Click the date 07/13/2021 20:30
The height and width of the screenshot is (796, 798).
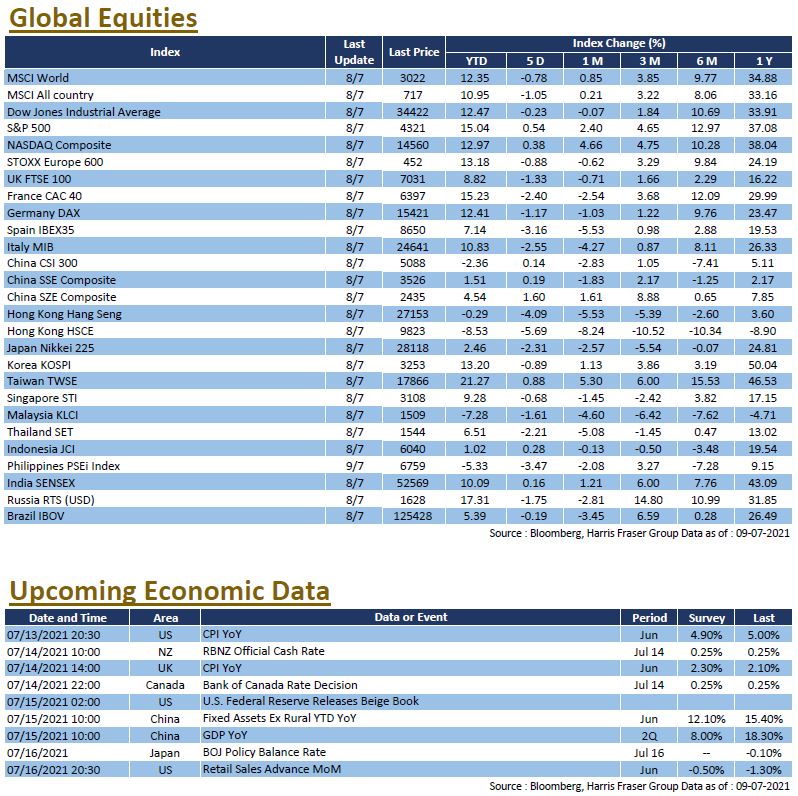point(53,635)
